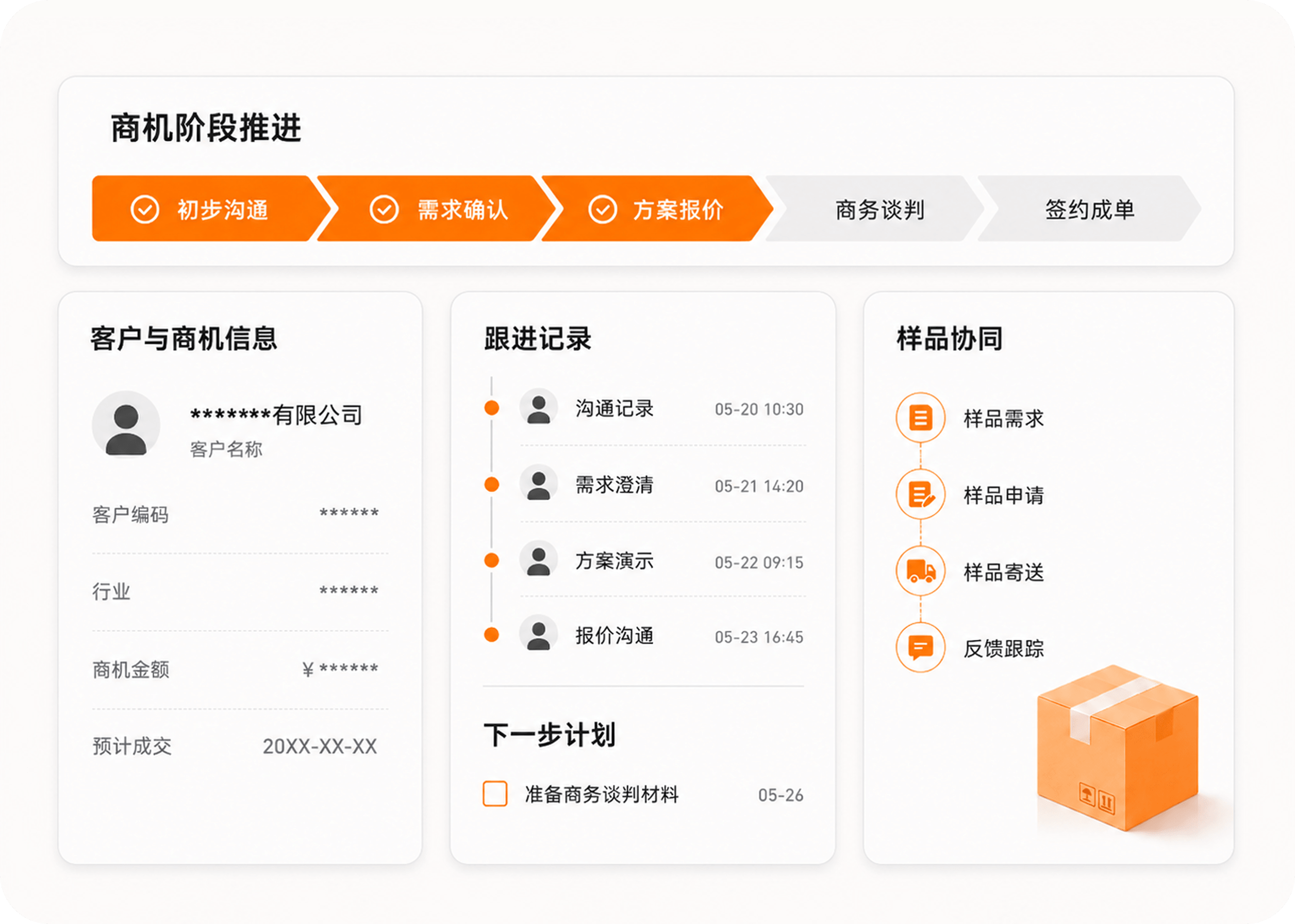
Task: Click the timestamp 05-23 16:45
Action: click(759, 637)
